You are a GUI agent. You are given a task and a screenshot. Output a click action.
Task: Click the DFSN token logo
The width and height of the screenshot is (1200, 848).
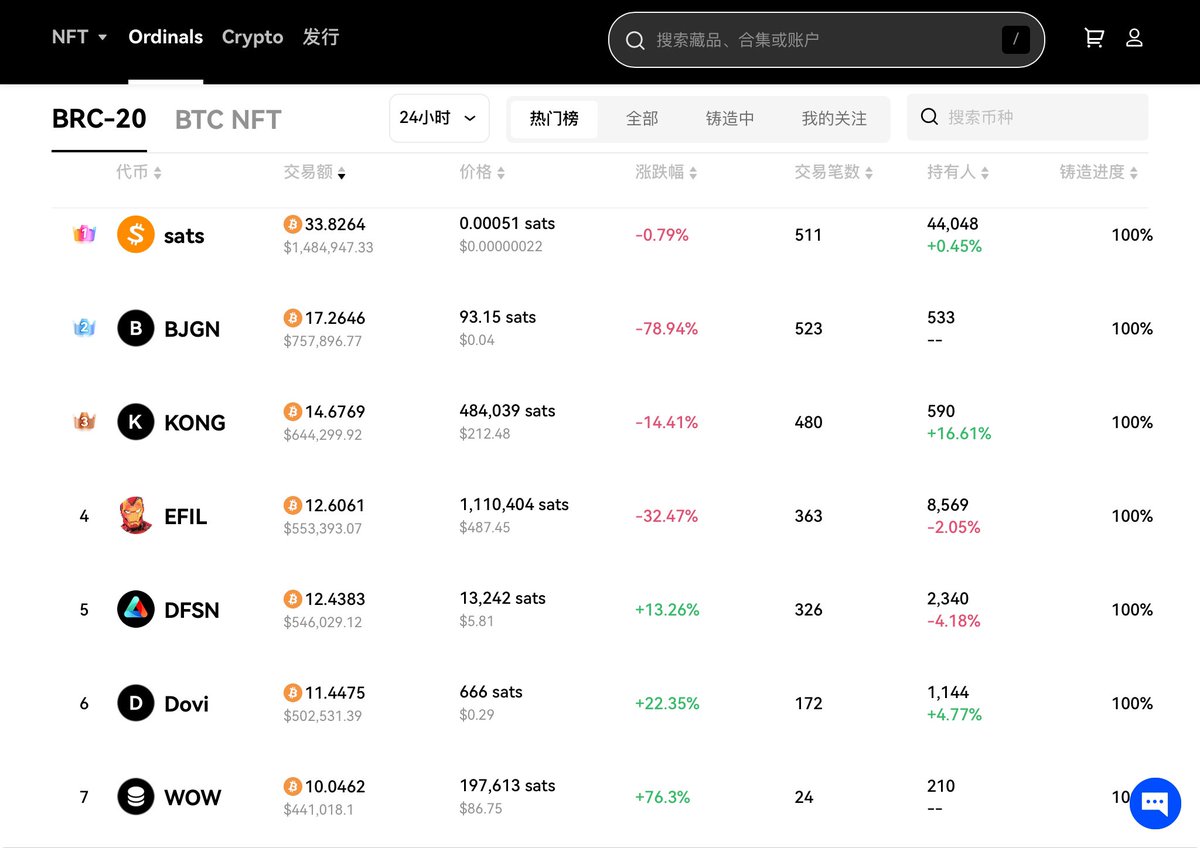(x=136, y=609)
